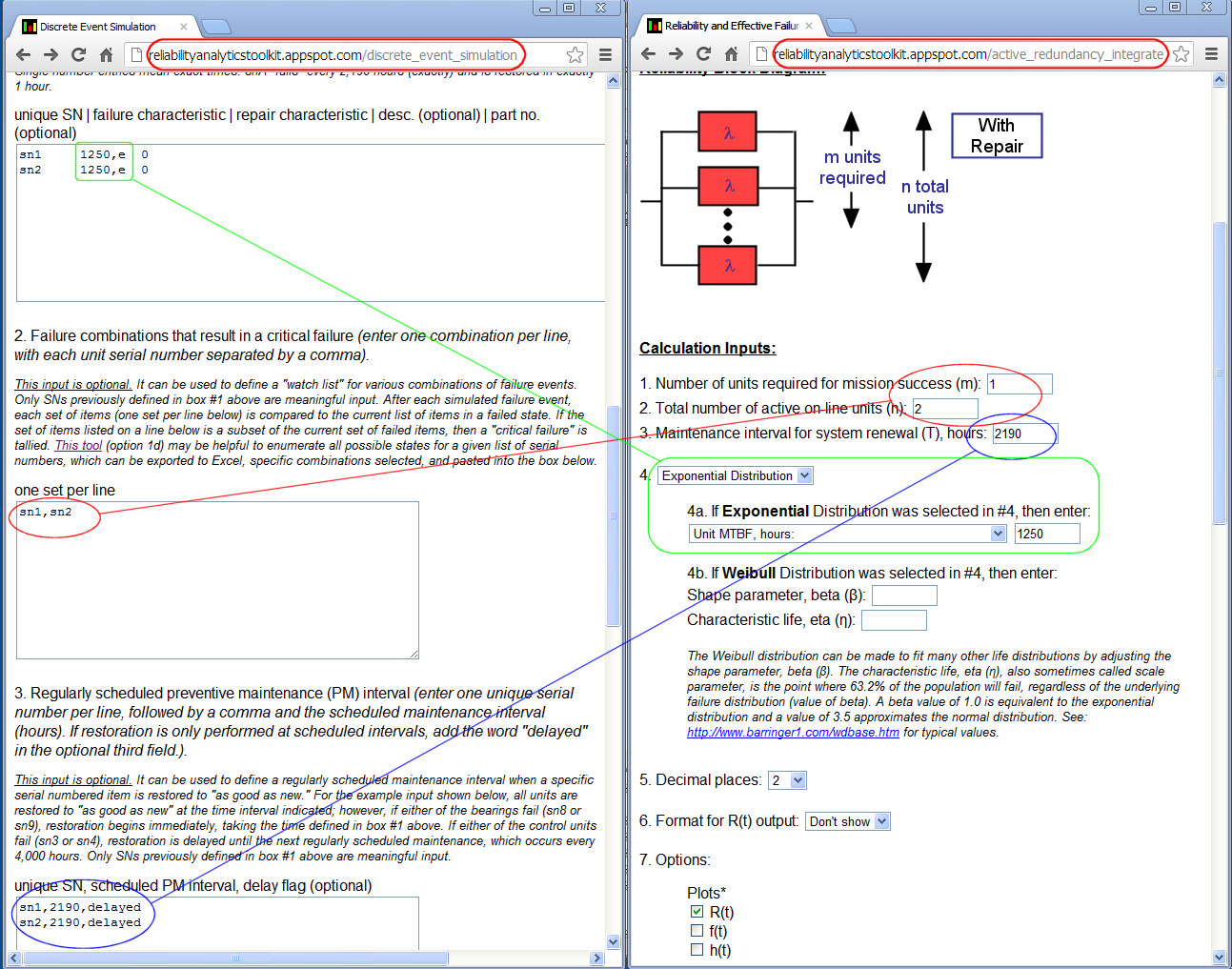Click the characteristic life eta field
The height and width of the screenshot is (969, 1232).
click(x=894, y=620)
